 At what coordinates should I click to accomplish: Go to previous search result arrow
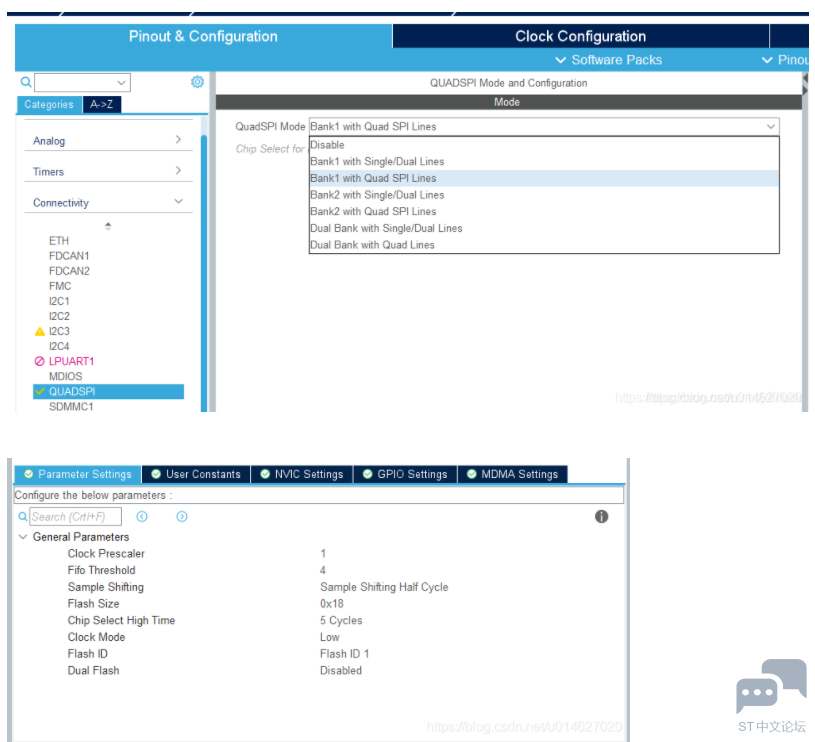coord(142,517)
